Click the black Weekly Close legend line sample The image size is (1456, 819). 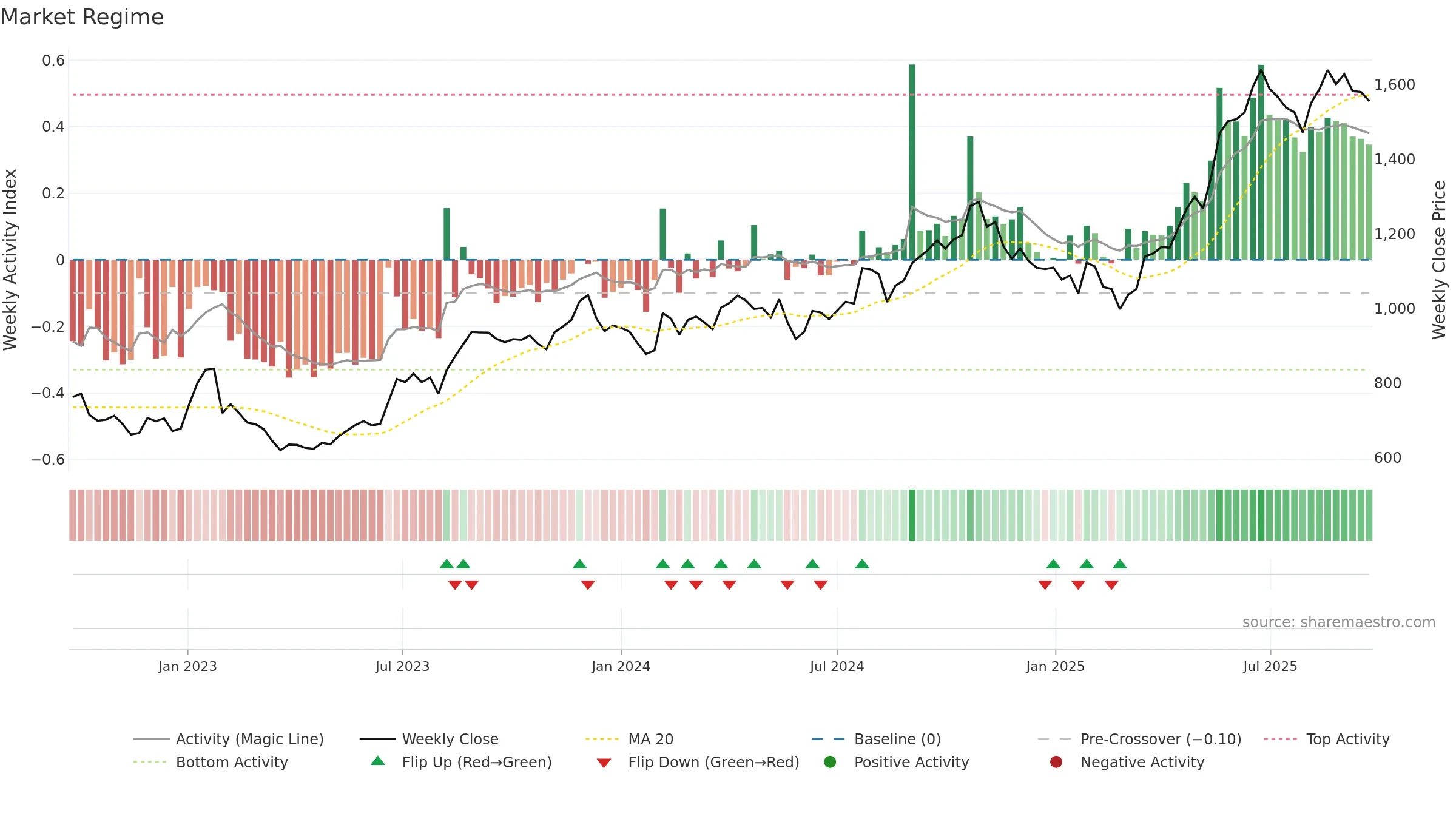pyautogui.click(x=378, y=739)
